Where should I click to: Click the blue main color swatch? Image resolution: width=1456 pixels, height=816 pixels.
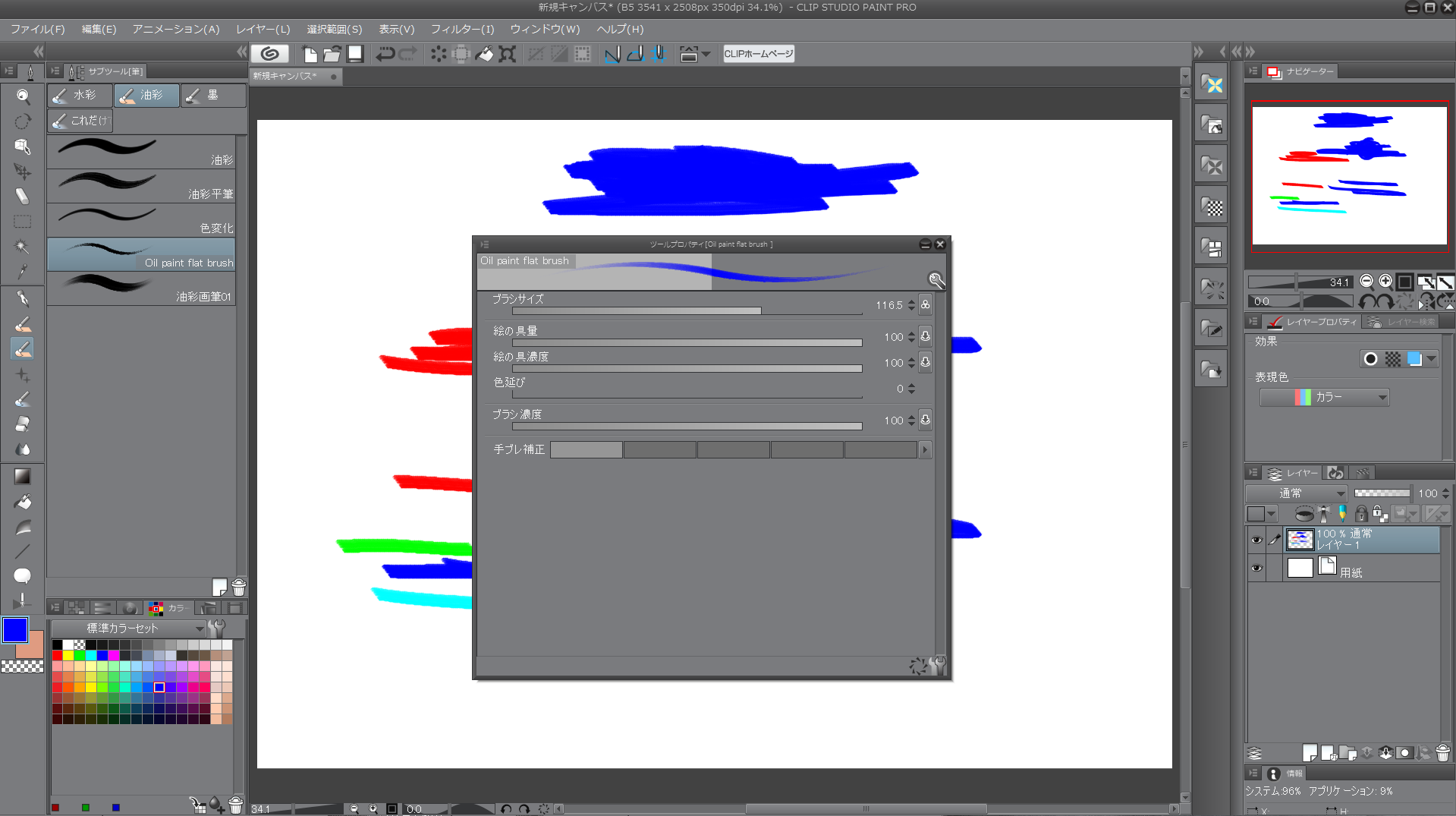[15, 630]
